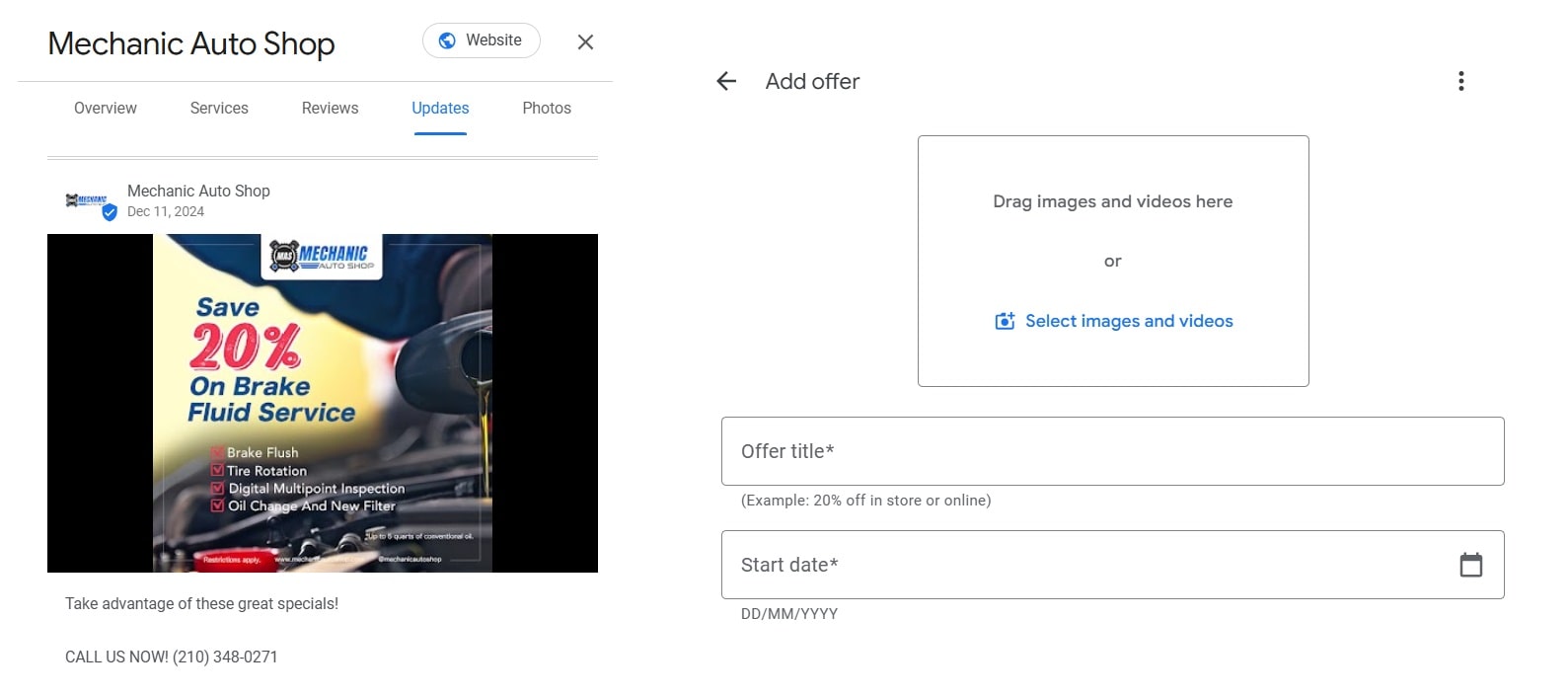Viewport: 1568px width, 697px height.
Task: Go to the Photos tab
Action: click(x=547, y=108)
